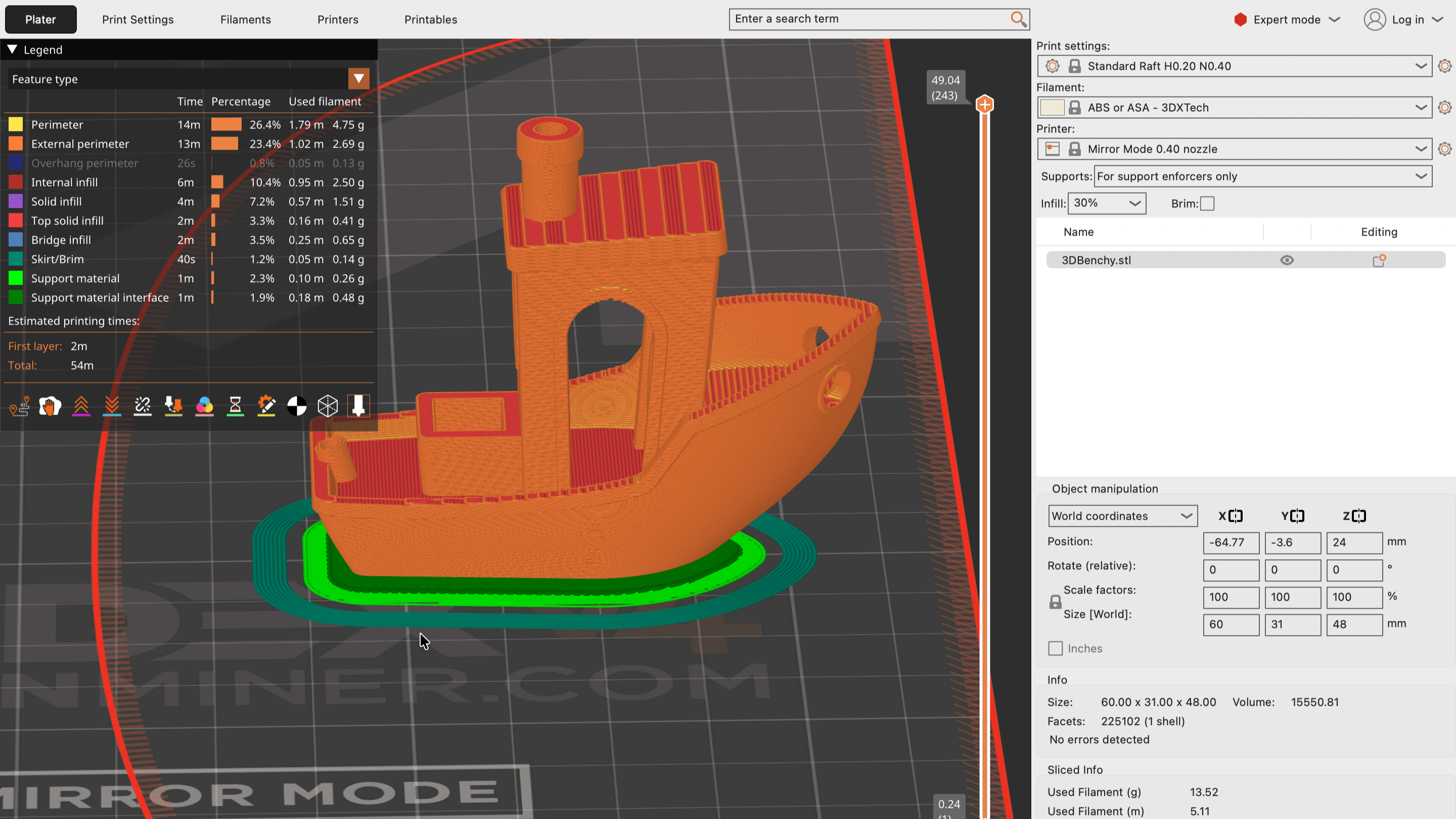Toggle Travel moves visibility icon
Image resolution: width=1456 pixels, height=819 pixels.
coord(20,406)
